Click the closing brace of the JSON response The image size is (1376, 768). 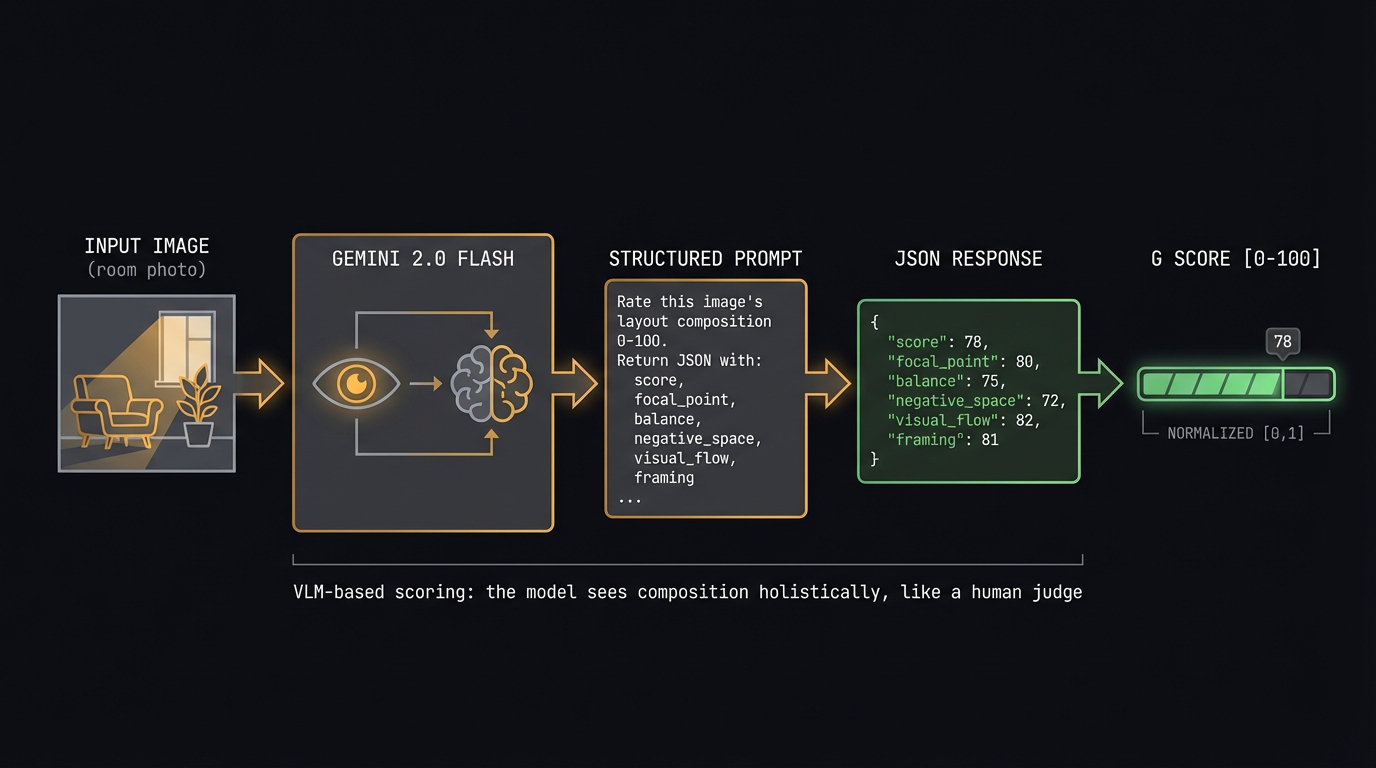(874, 459)
